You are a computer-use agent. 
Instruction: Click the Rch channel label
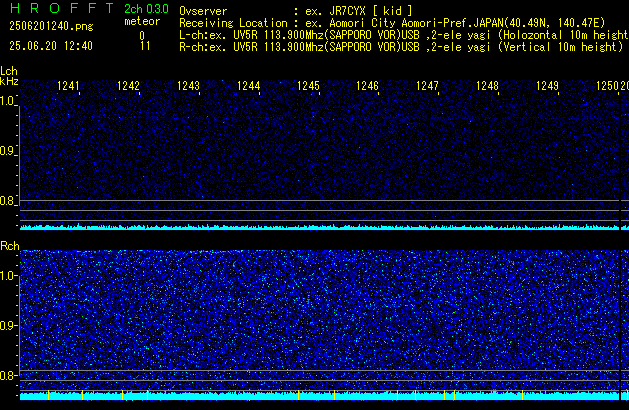point(10,246)
